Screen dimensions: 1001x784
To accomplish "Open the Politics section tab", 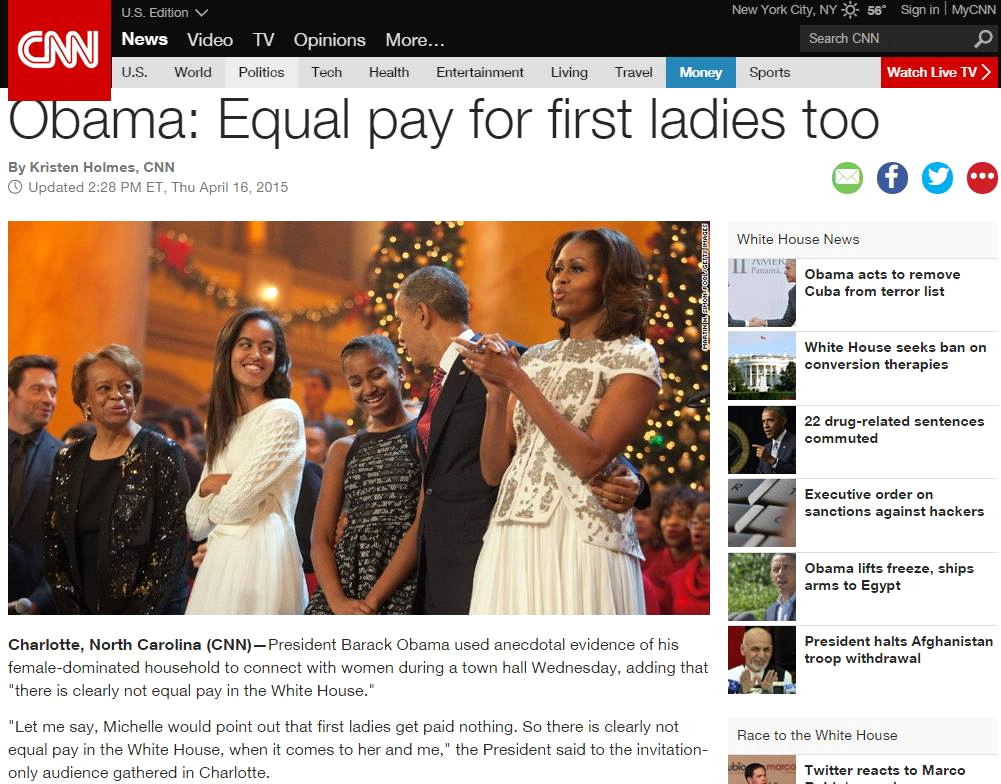I will [x=261, y=72].
